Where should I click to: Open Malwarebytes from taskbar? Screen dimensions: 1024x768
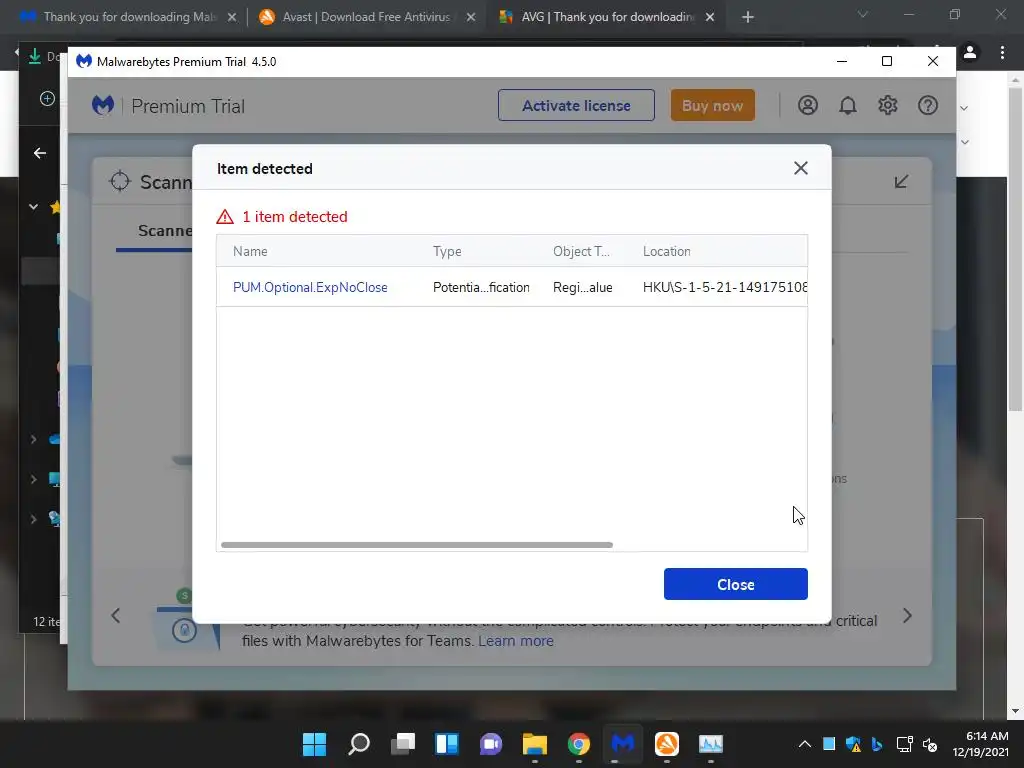coord(622,744)
